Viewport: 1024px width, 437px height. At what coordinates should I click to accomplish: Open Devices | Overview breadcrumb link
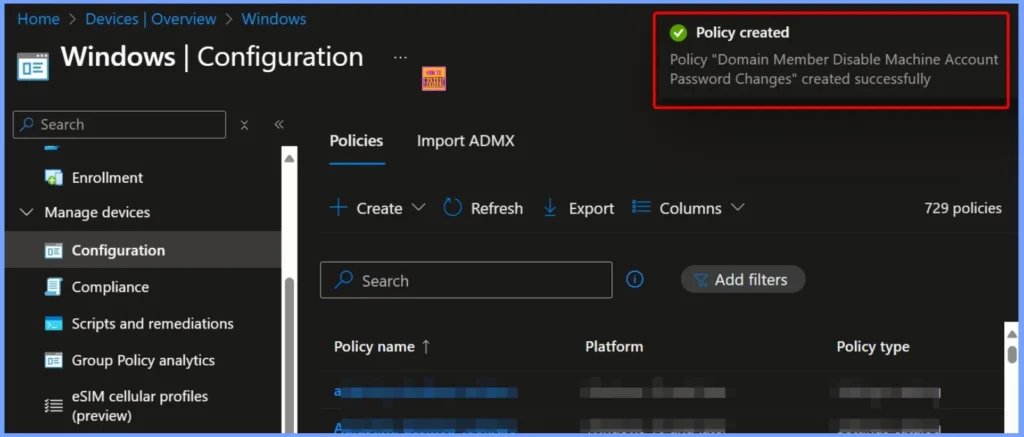click(150, 19)
